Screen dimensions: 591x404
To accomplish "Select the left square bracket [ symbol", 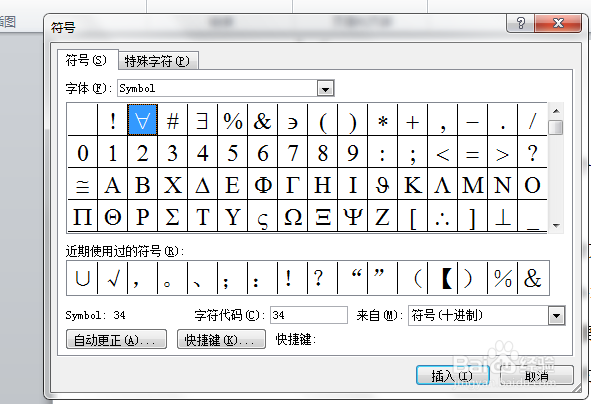I will tap(412, 216).
